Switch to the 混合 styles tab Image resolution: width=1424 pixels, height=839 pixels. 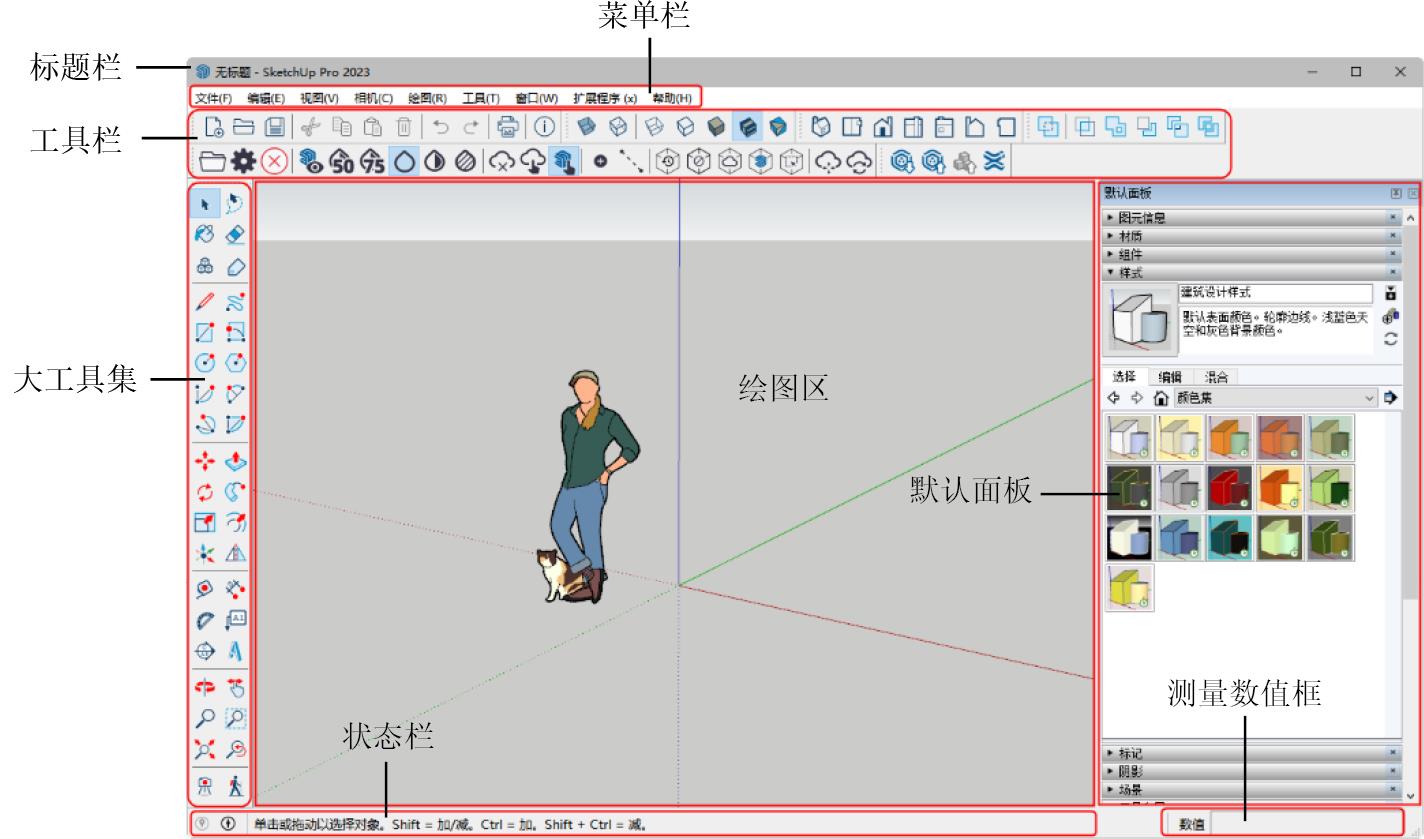coord(1216,377)
